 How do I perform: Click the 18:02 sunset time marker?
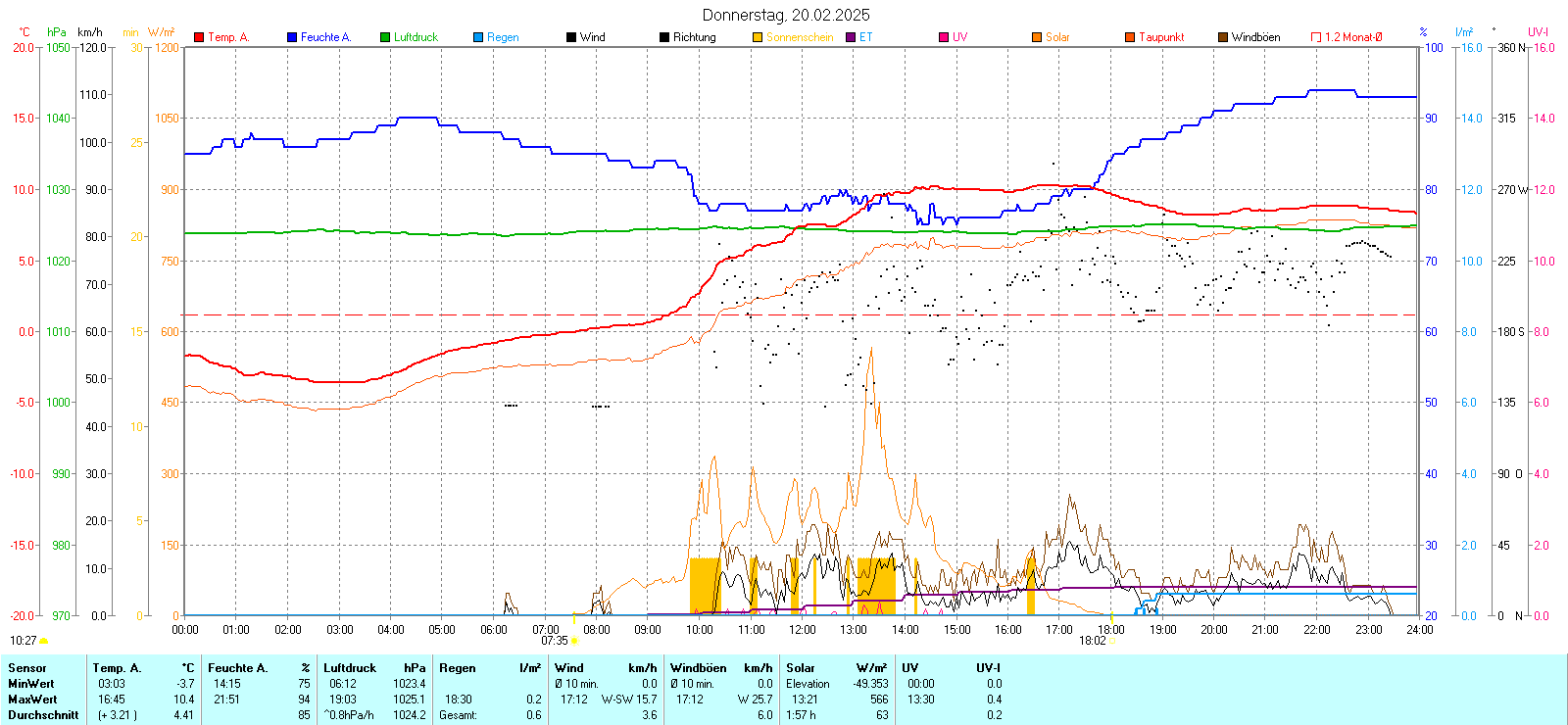pyautogui.click(x=1092, y=641)
